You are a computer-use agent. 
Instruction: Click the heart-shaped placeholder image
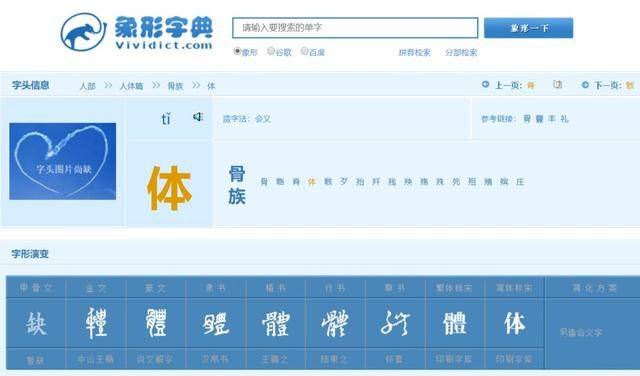click(62, 161)
